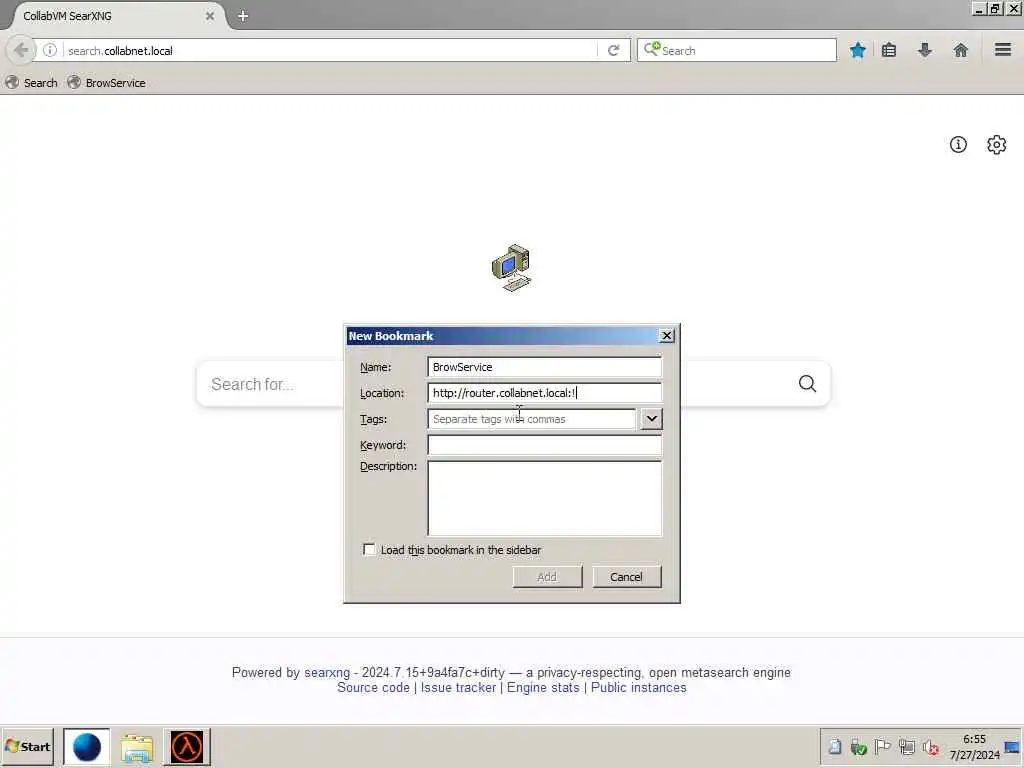Viewport: 1024px width, 768px height.
Task: Click the network tray icon
Action: click(906, 747)
